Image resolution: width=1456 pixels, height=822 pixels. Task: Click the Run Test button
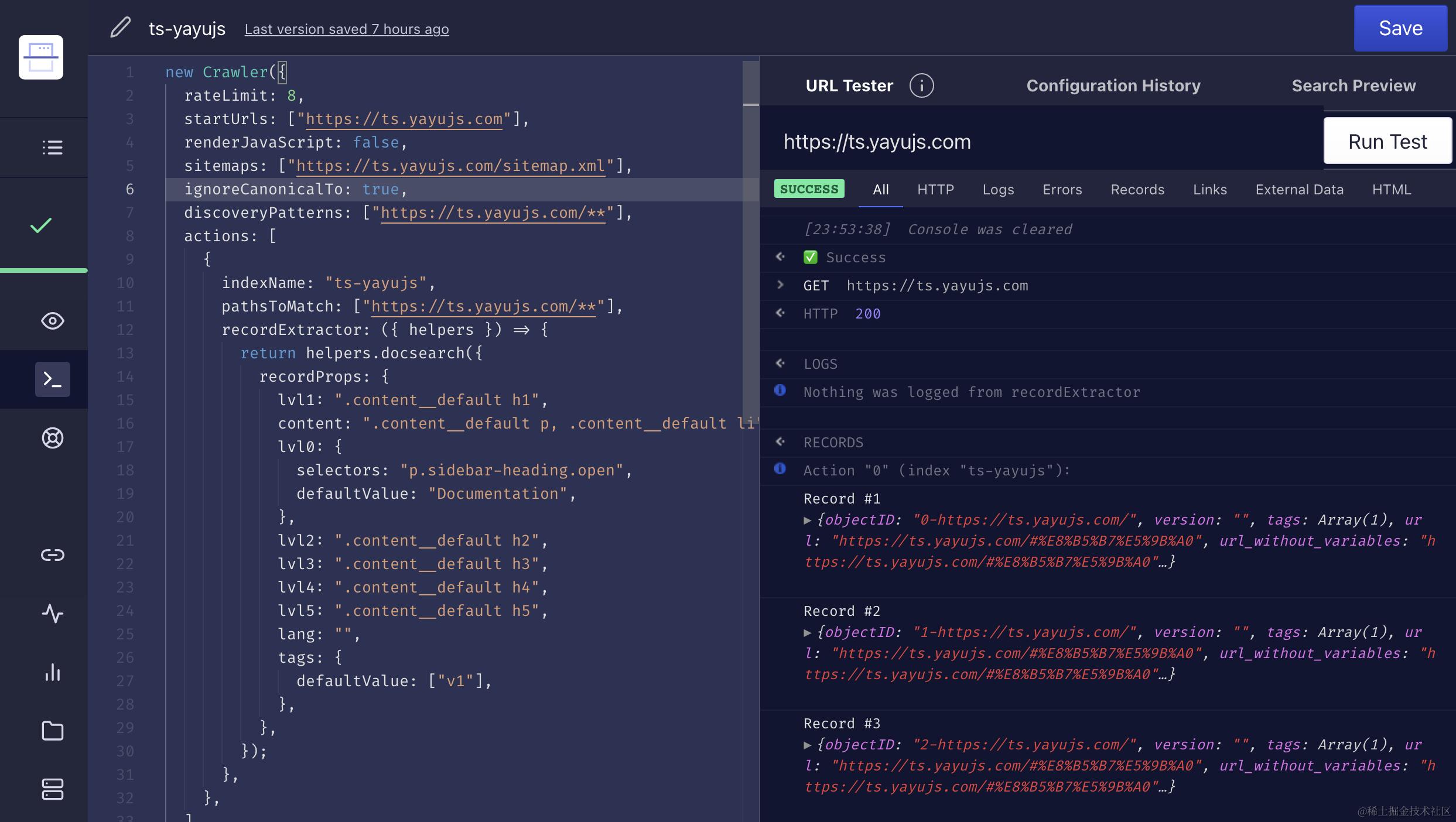click(x=1387, y=141)
